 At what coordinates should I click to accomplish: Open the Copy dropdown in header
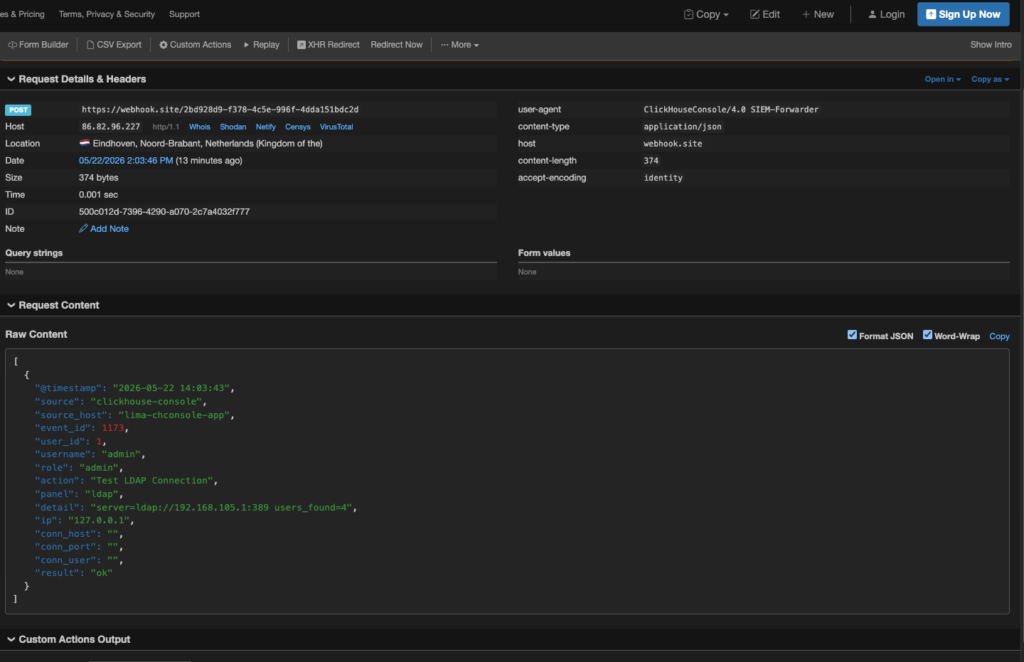pyautogui.click(x=706, y=14)
